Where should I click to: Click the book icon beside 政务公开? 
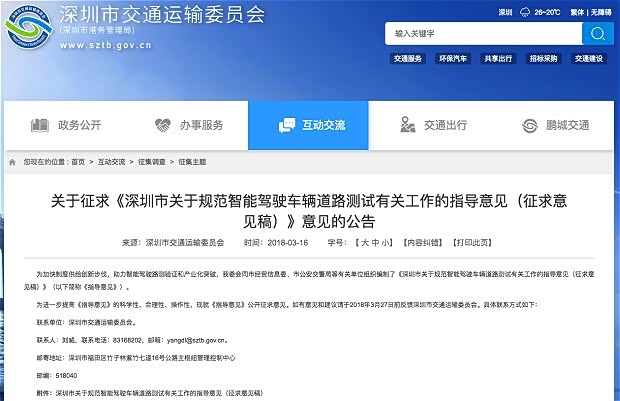tap(40, 125)
